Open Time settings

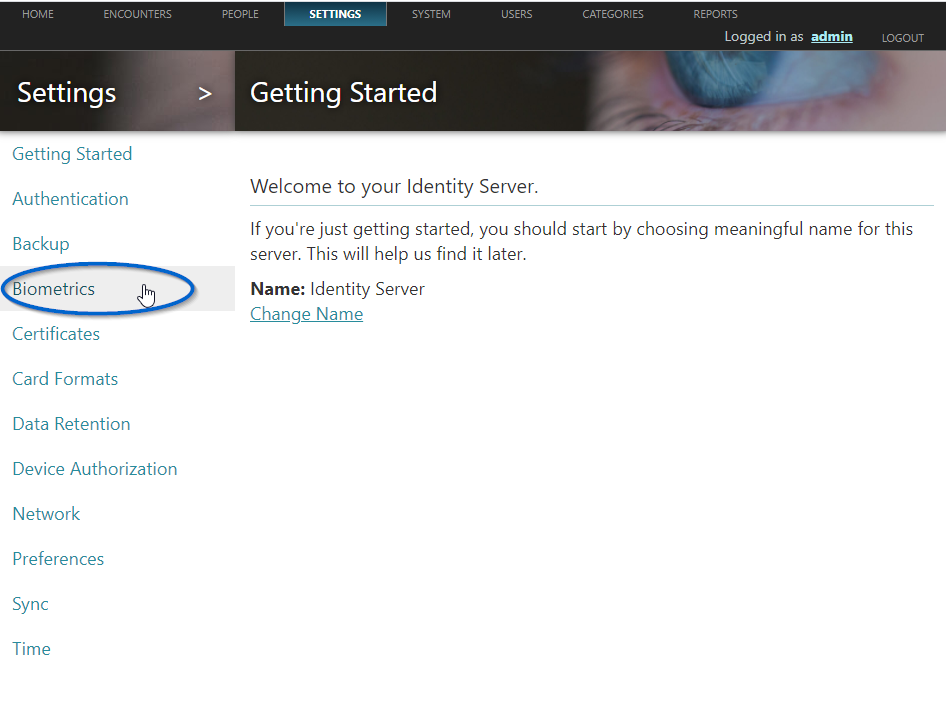tap(31, 649)
